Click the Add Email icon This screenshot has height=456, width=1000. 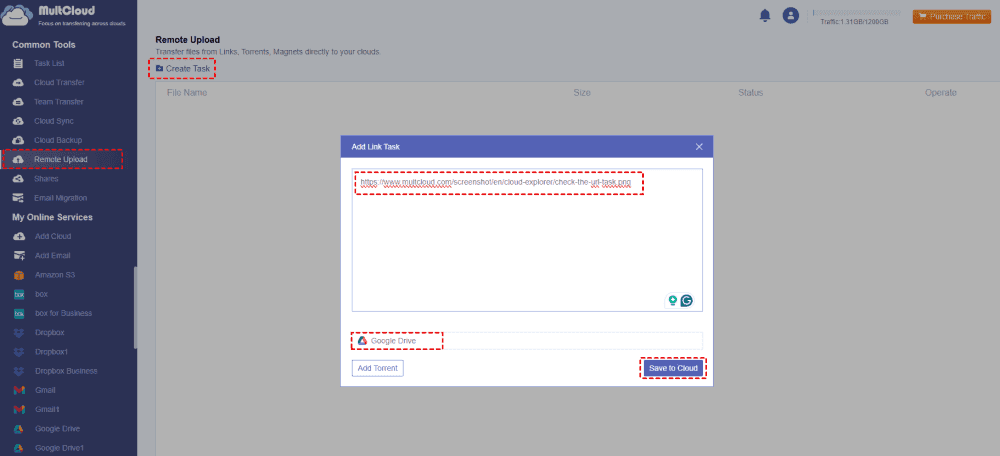point(19,256)
